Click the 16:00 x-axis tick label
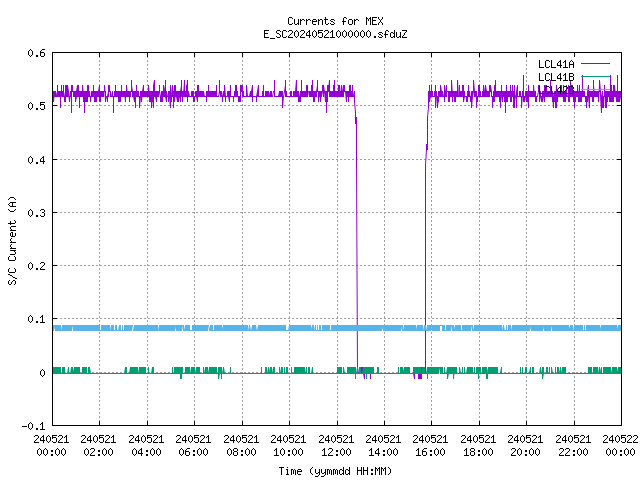This screenshot has height=480, width=640. [430, 446]
